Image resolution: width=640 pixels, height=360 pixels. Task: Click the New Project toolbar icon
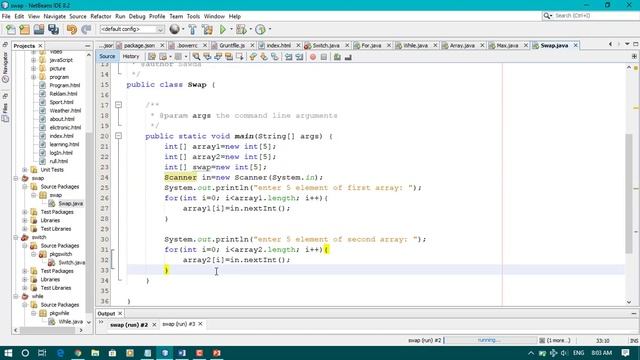tap(24, 29)
